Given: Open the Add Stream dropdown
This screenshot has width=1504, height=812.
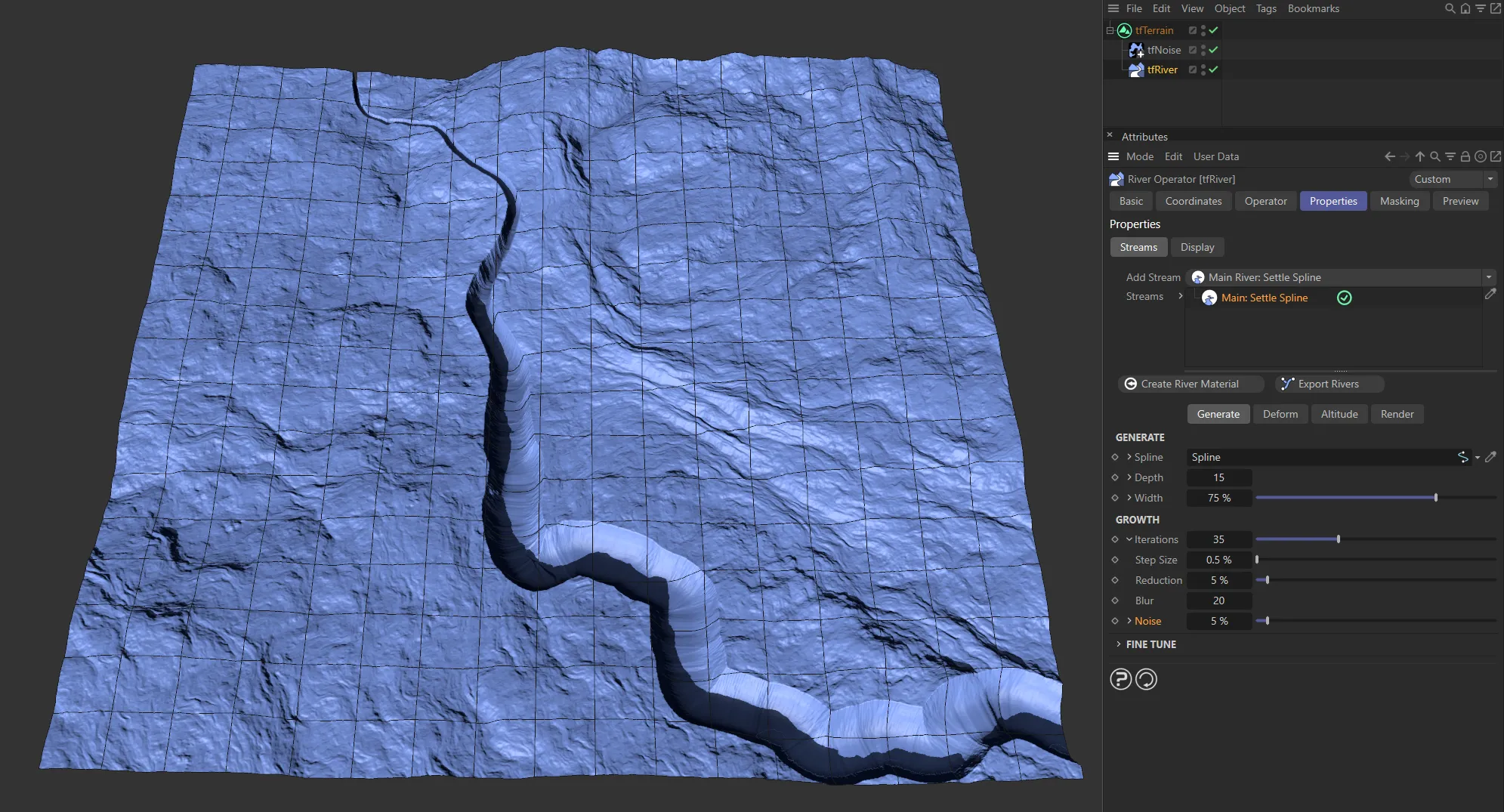Looking at the screenshot, I should click(1488, 277).
